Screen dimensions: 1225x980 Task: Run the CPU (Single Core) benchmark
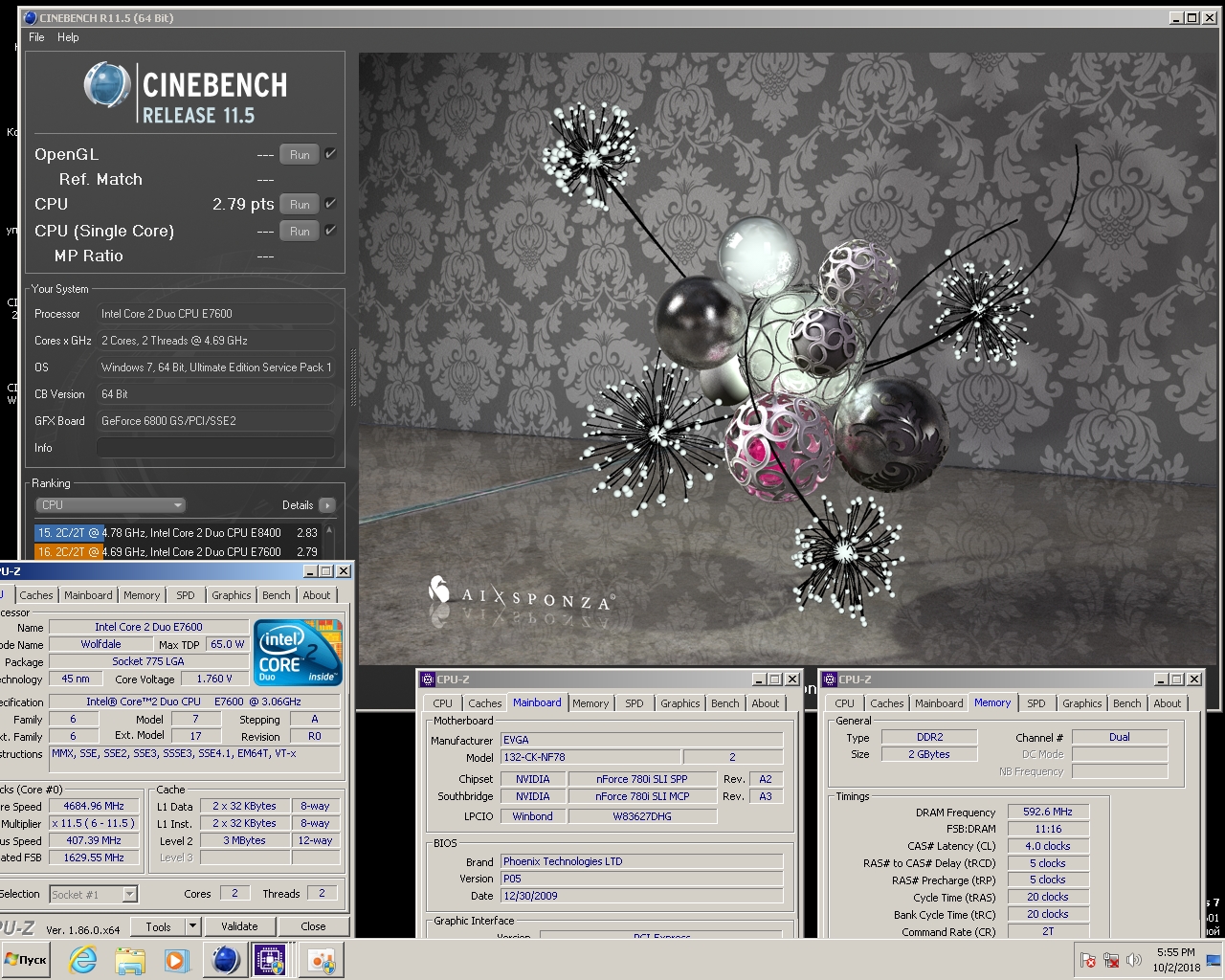(x=300, y=231)
